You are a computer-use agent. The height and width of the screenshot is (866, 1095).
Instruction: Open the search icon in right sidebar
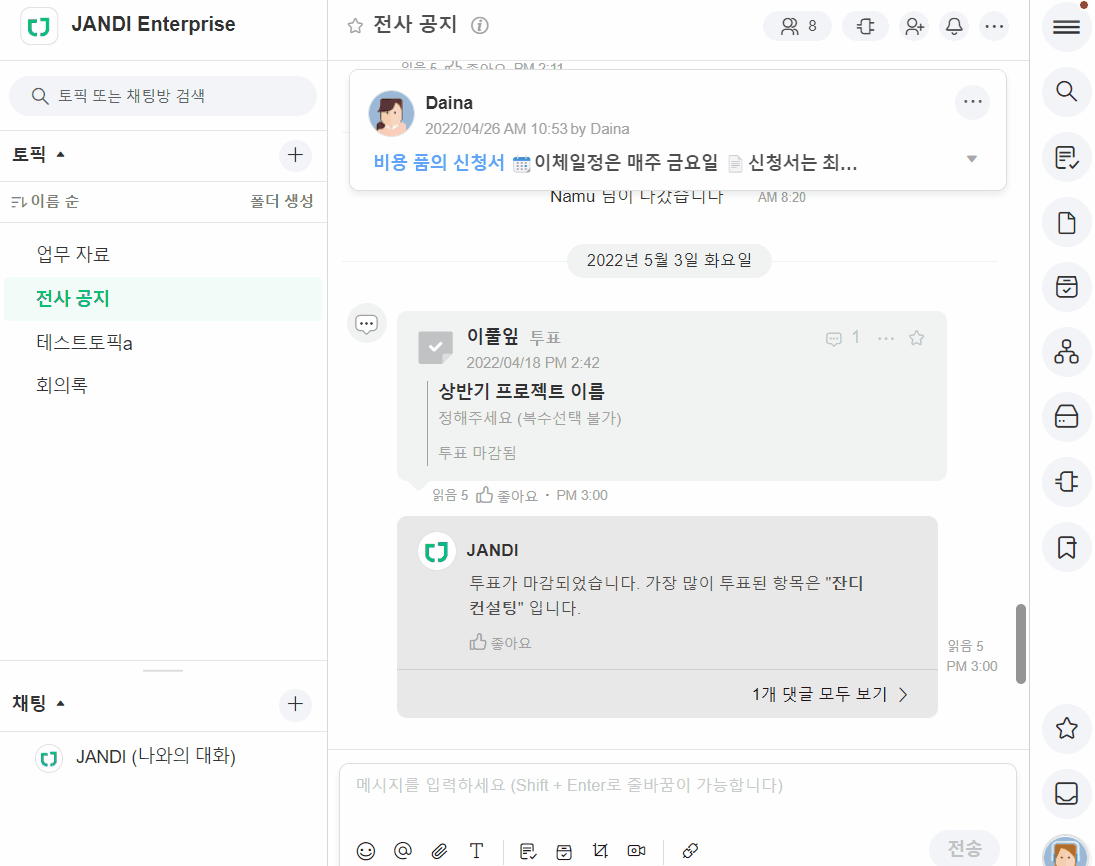coord(1066,92)
